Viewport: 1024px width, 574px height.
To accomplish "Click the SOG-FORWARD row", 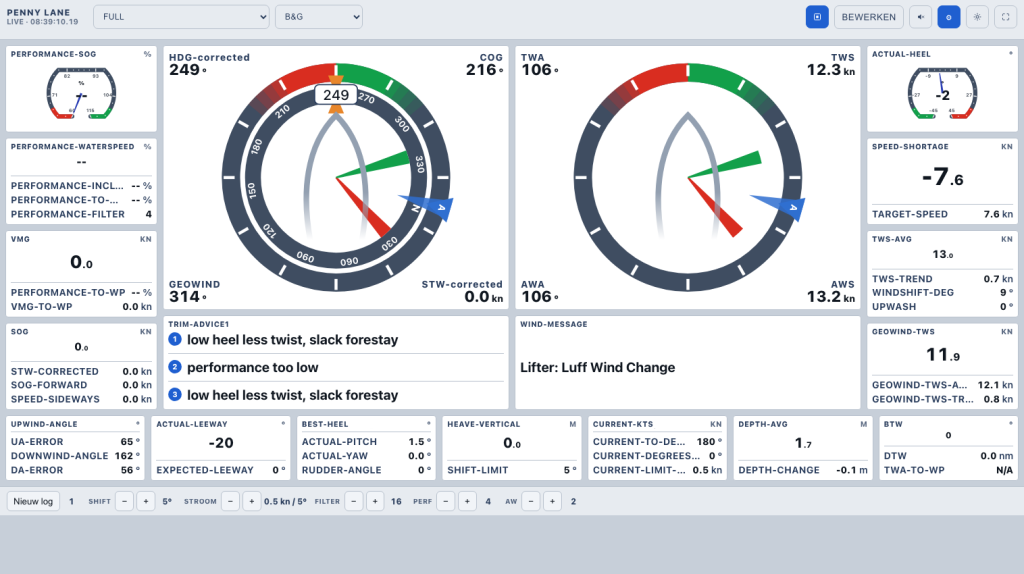I will (81, 385).
